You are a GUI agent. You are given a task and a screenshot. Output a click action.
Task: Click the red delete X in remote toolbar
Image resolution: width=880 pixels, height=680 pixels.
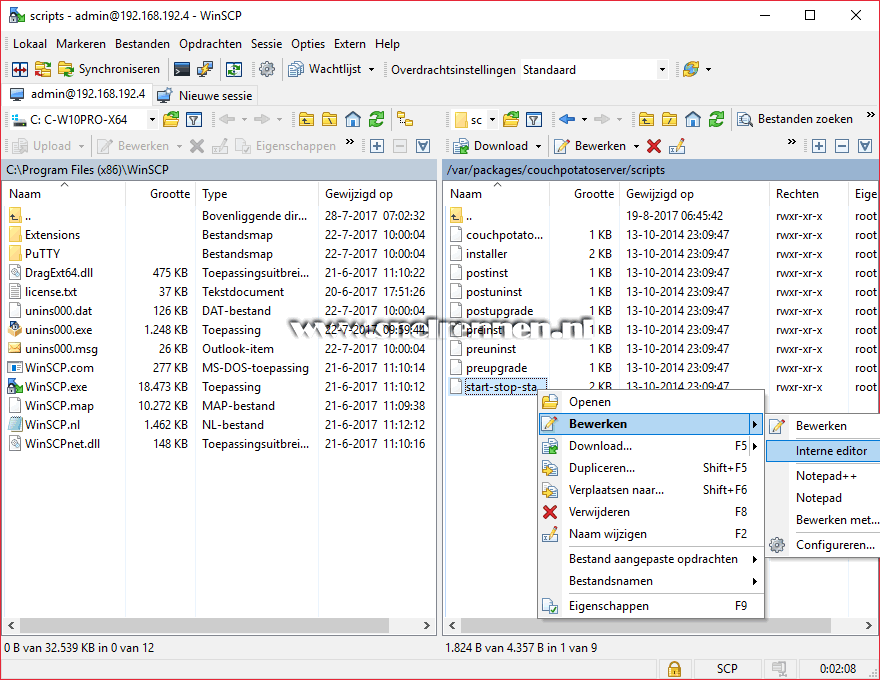[x=654, y=146]
